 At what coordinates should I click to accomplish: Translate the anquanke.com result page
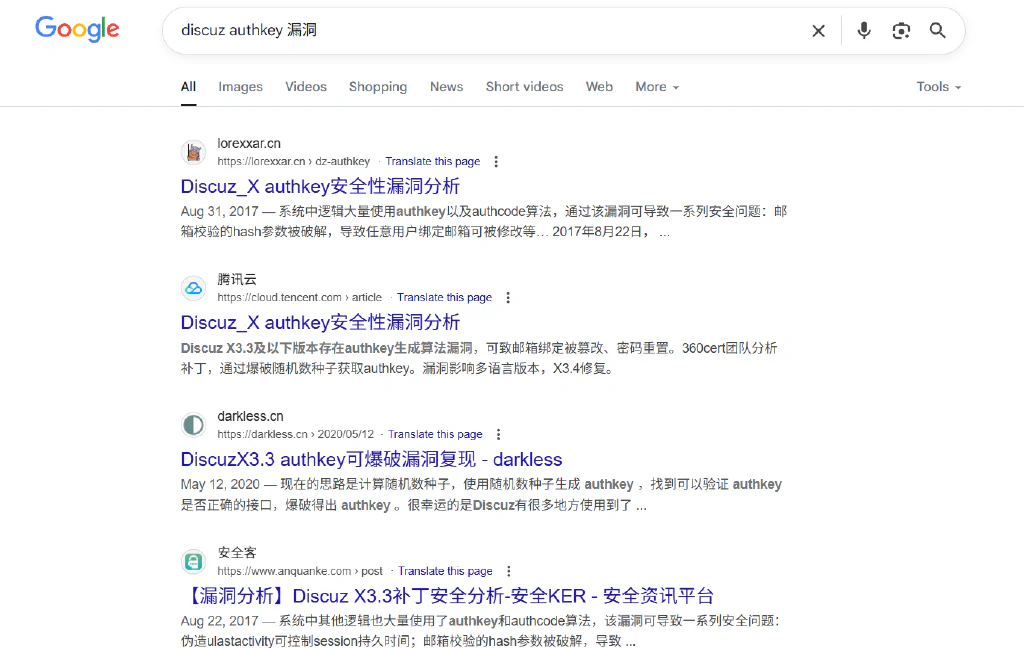[x=445, y=571]
